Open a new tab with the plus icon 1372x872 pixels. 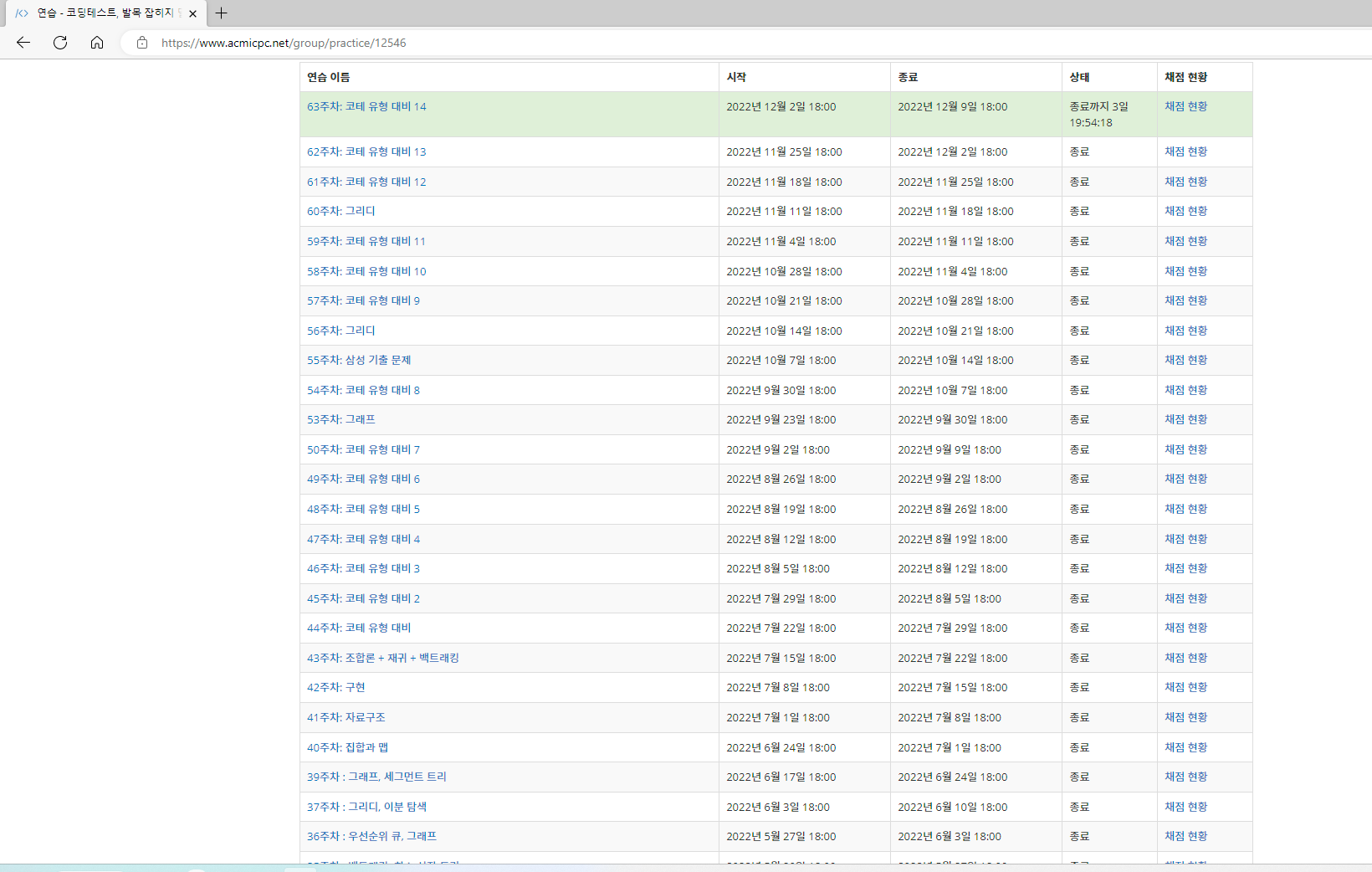click(221, 13)
